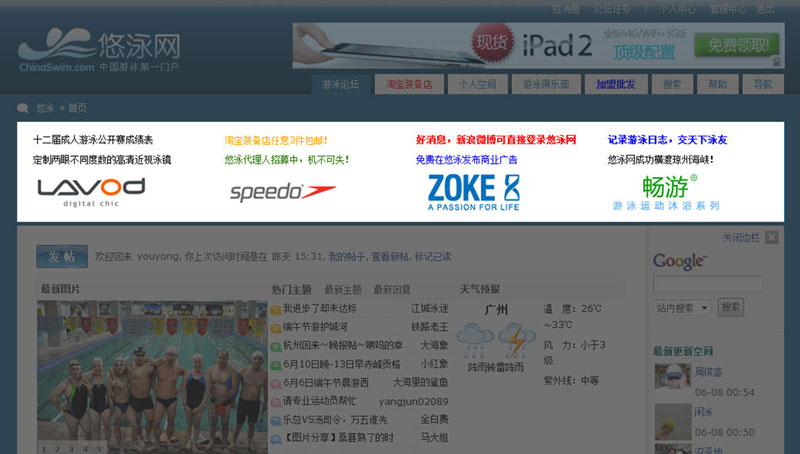
Task: Click the speedo sponsor logo
Action: point(283,192)
